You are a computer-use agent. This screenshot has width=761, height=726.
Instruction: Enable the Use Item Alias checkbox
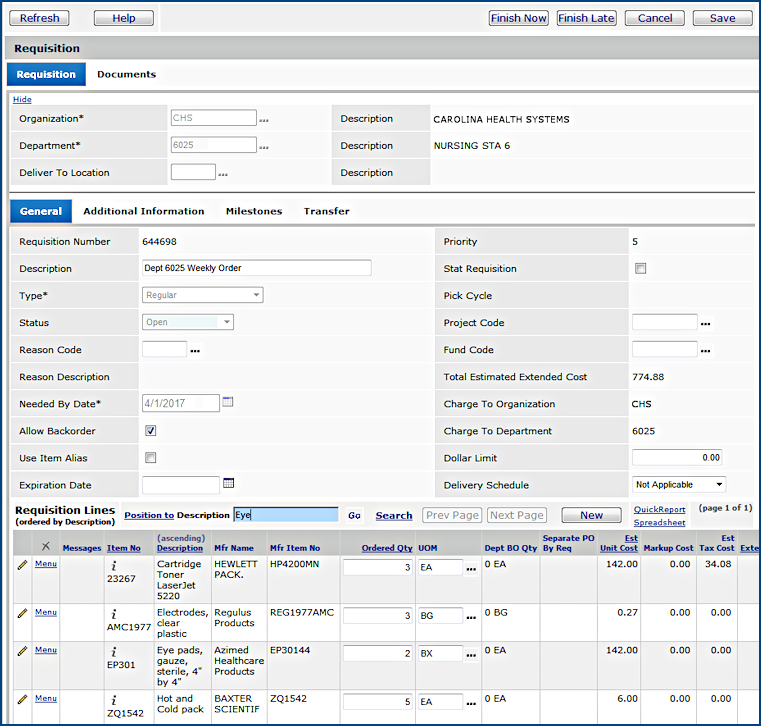[151, 458]
